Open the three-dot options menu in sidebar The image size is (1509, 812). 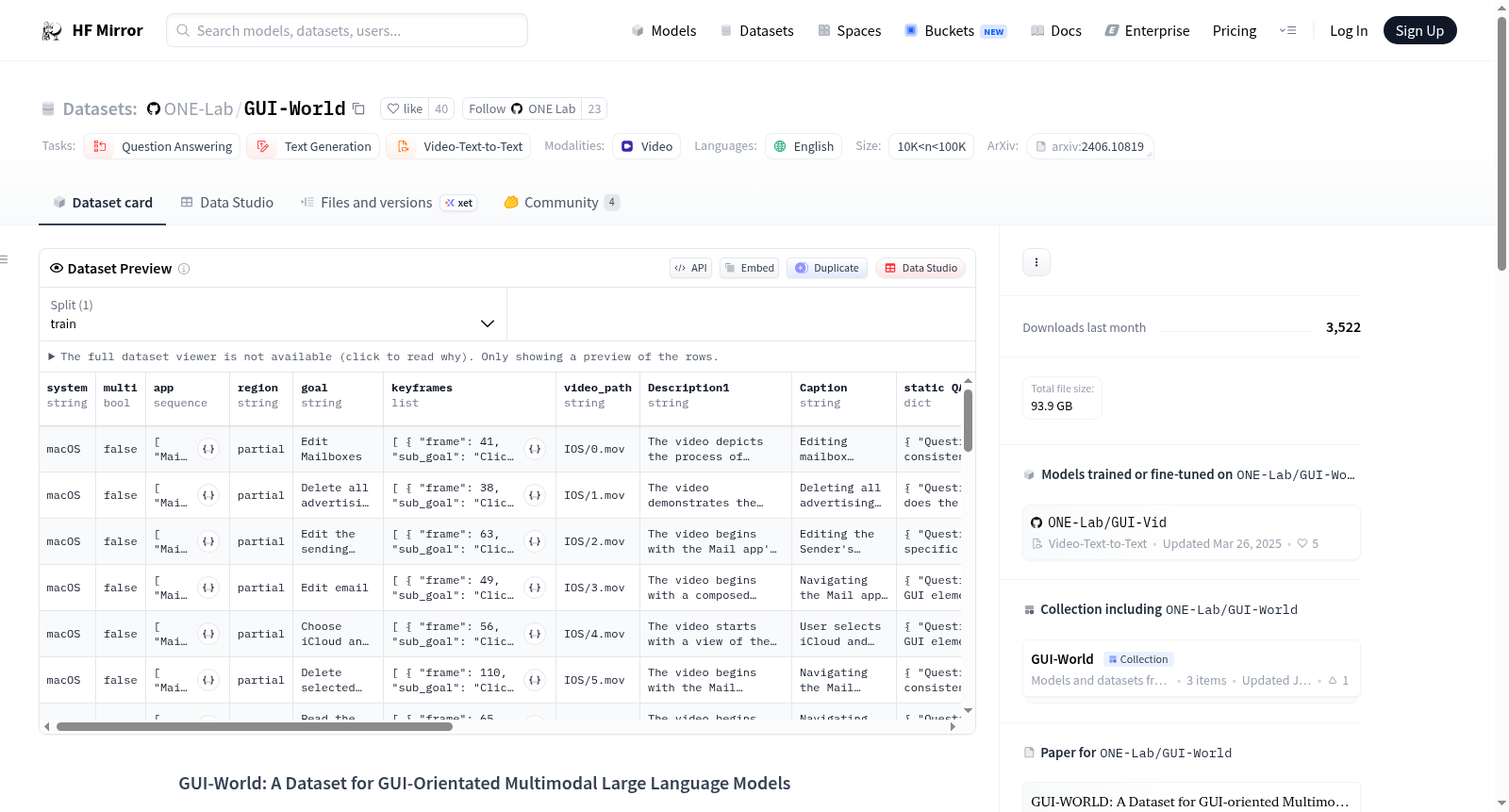tap(1036, 262)
